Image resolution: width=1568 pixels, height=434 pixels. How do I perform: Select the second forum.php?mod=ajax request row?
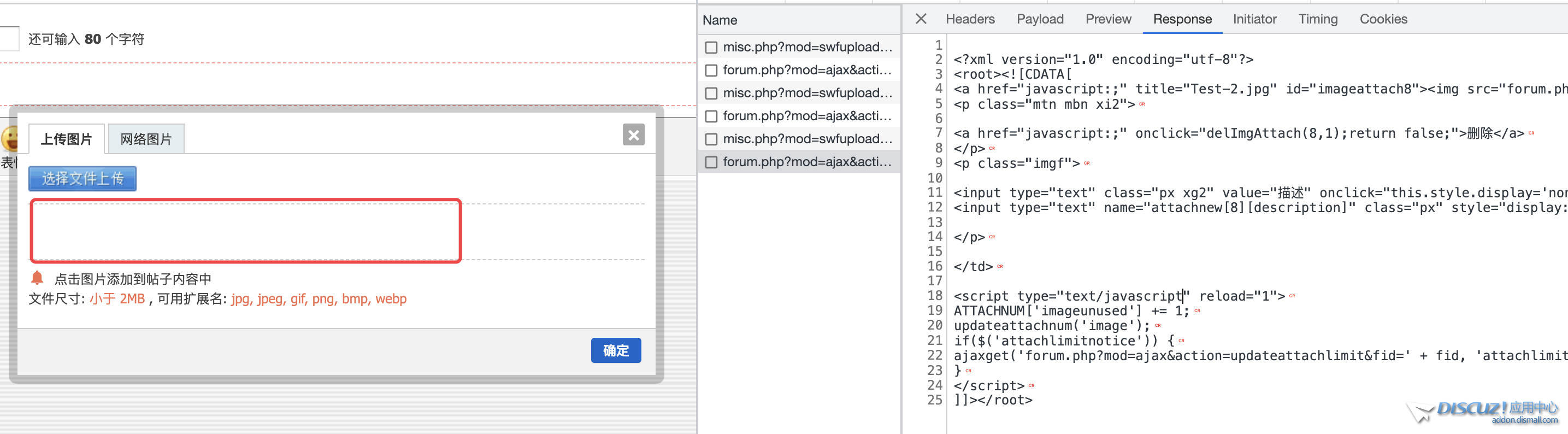pos(799,116)
